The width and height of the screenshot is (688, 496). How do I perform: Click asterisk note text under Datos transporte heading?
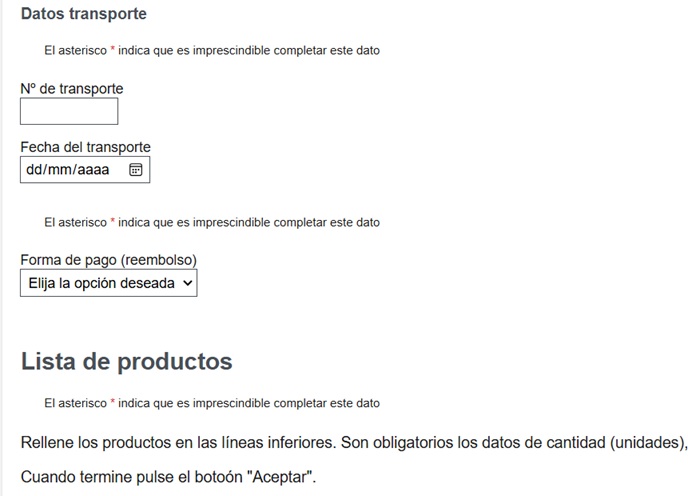click(212, 50)
